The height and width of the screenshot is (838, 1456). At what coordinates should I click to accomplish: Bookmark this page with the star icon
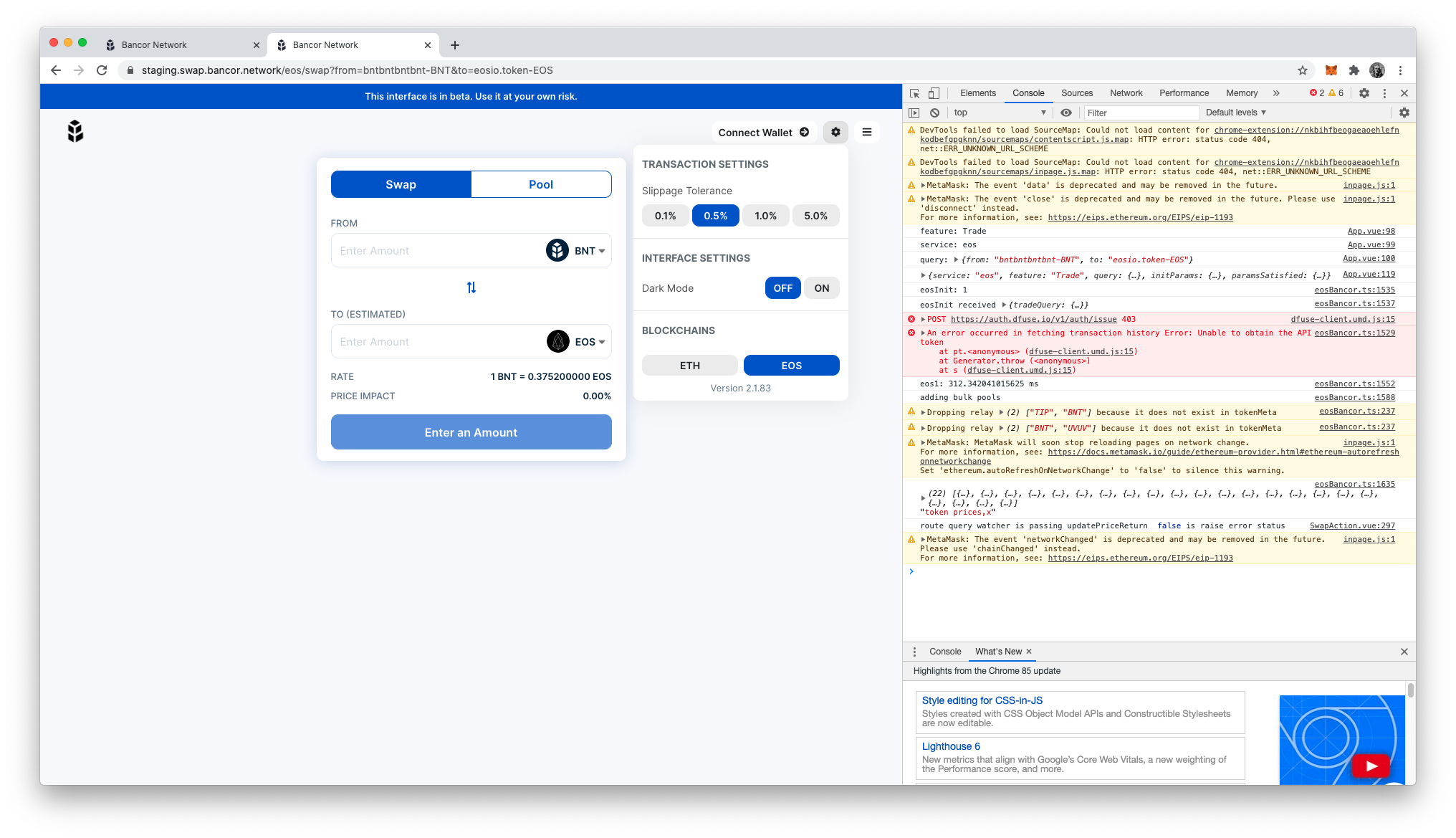(x=1303, y=70)
